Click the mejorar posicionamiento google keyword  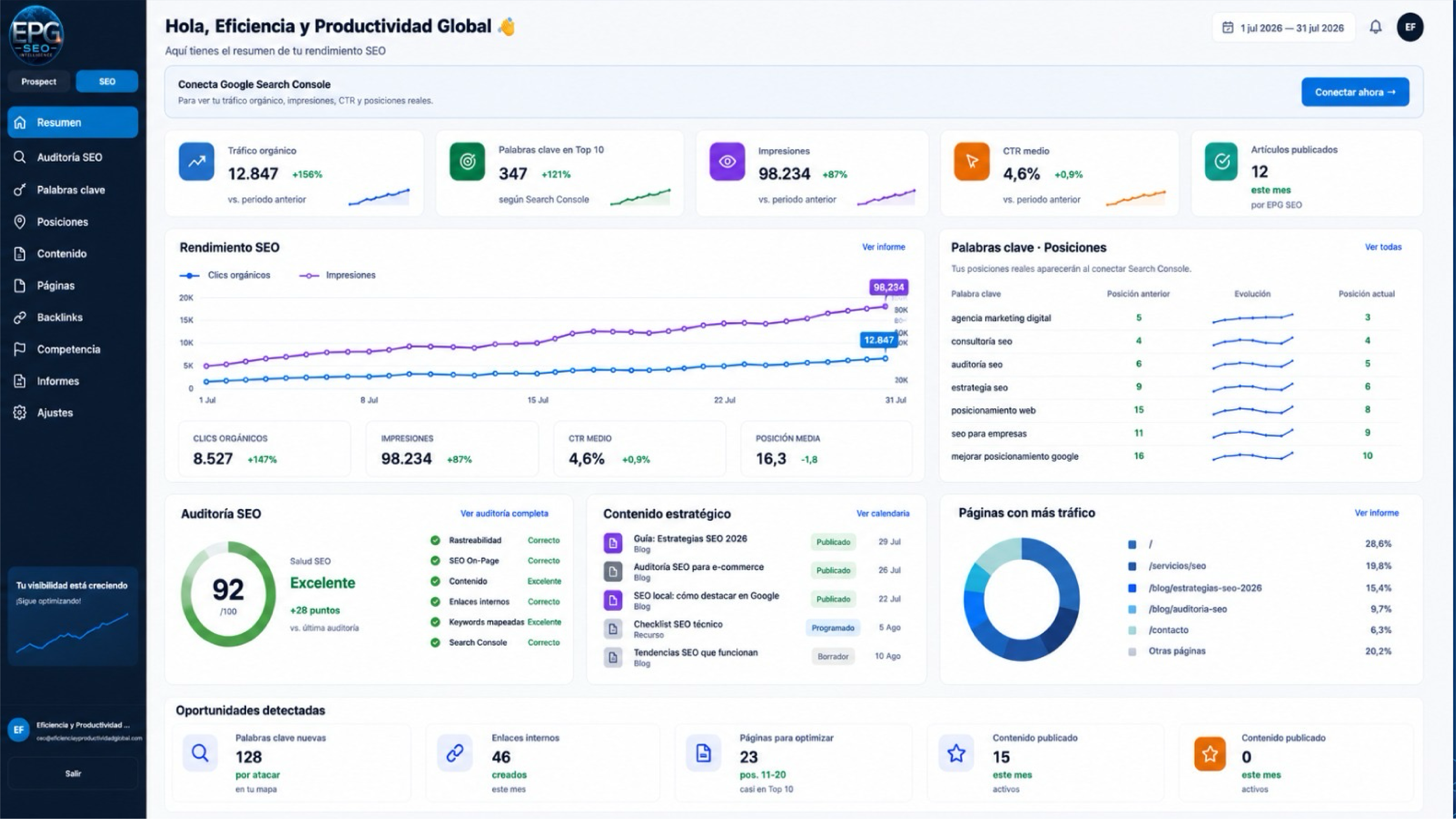click(x=1015, y=456)
